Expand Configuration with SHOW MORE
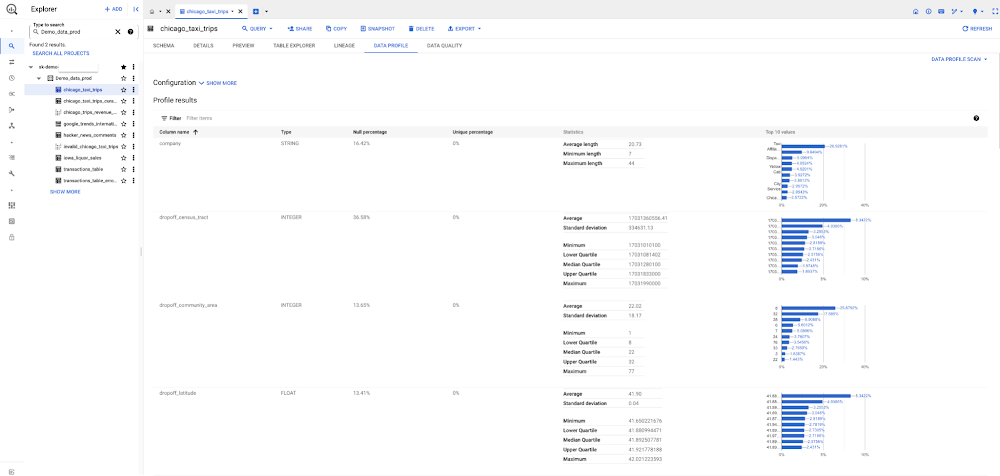 click(x=217, y=83)
